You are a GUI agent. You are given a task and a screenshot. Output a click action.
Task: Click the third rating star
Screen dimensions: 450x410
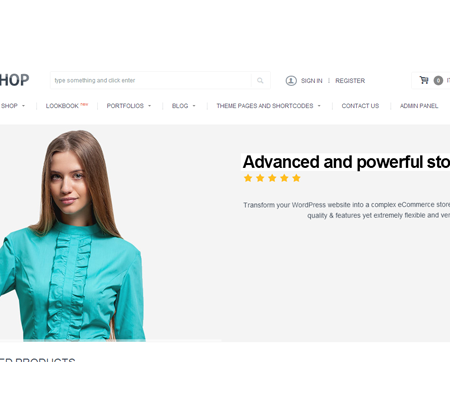[272, 178]
